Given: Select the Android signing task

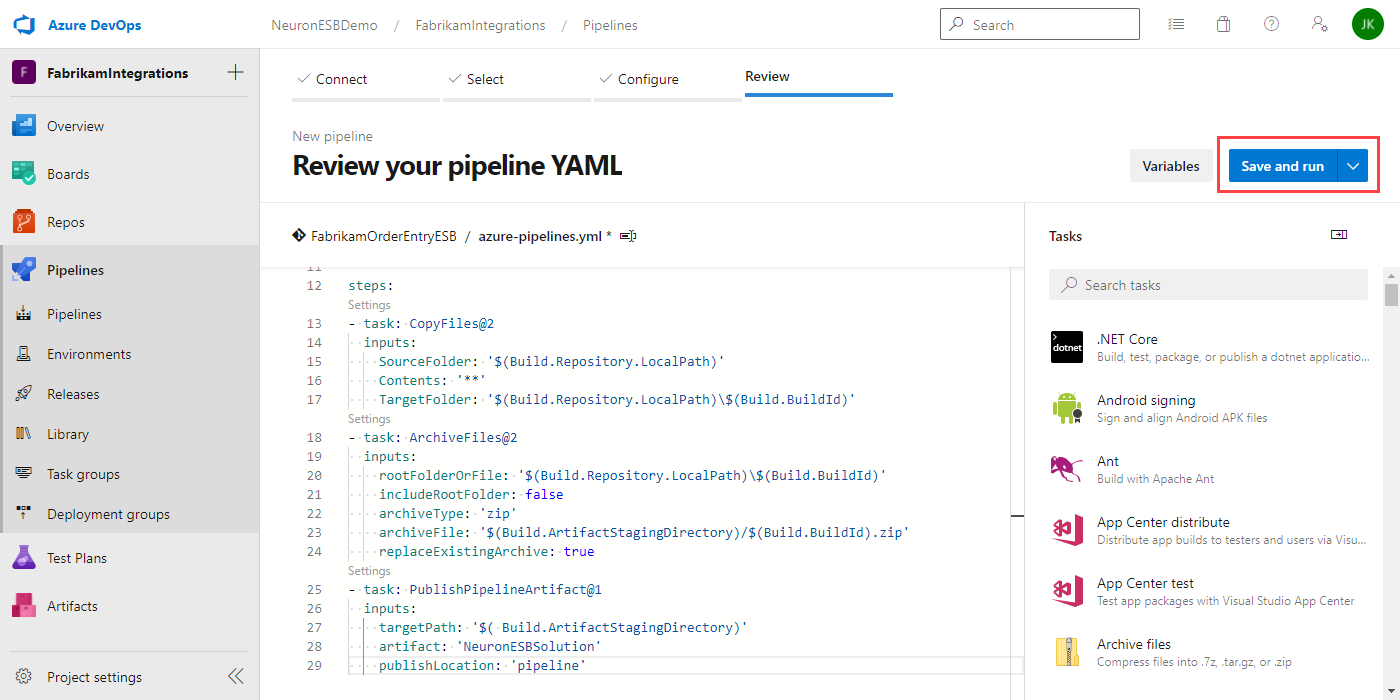Looking at the screenshot, I should tap(1208, 408).
